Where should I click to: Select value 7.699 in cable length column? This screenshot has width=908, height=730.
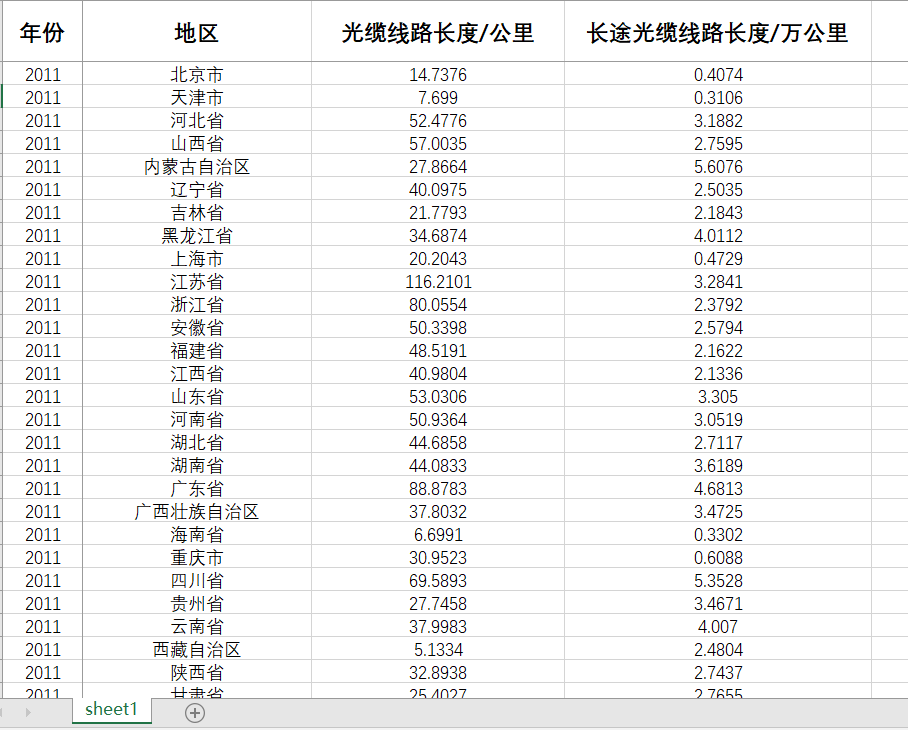(438, 97)
